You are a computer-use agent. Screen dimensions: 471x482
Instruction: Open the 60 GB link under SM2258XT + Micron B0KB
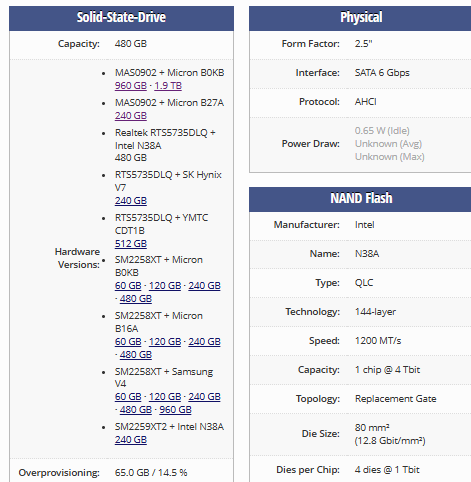128,286
